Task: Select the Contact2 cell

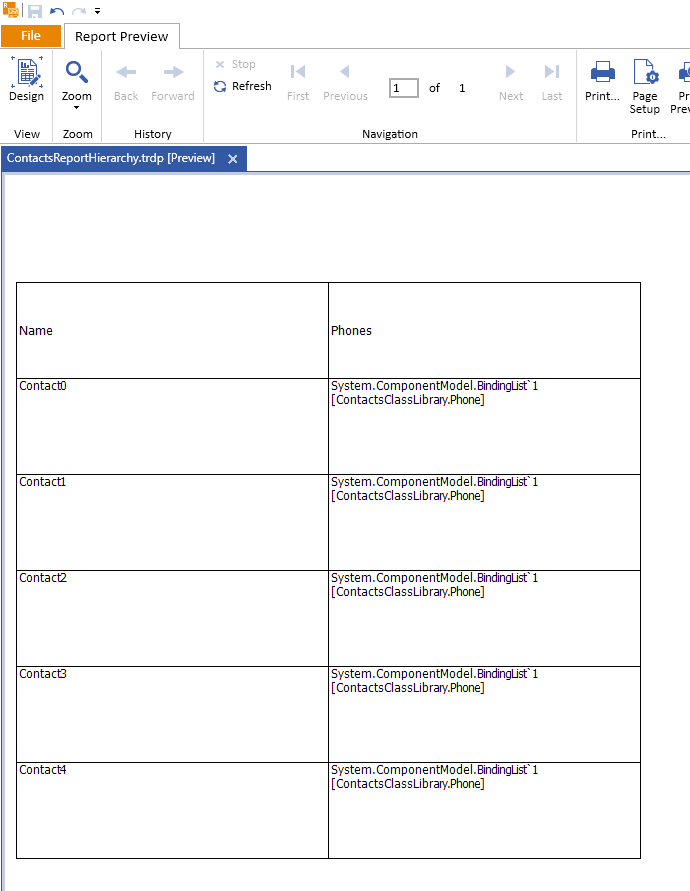Action: pyautogui.click(x=172, y=618)
